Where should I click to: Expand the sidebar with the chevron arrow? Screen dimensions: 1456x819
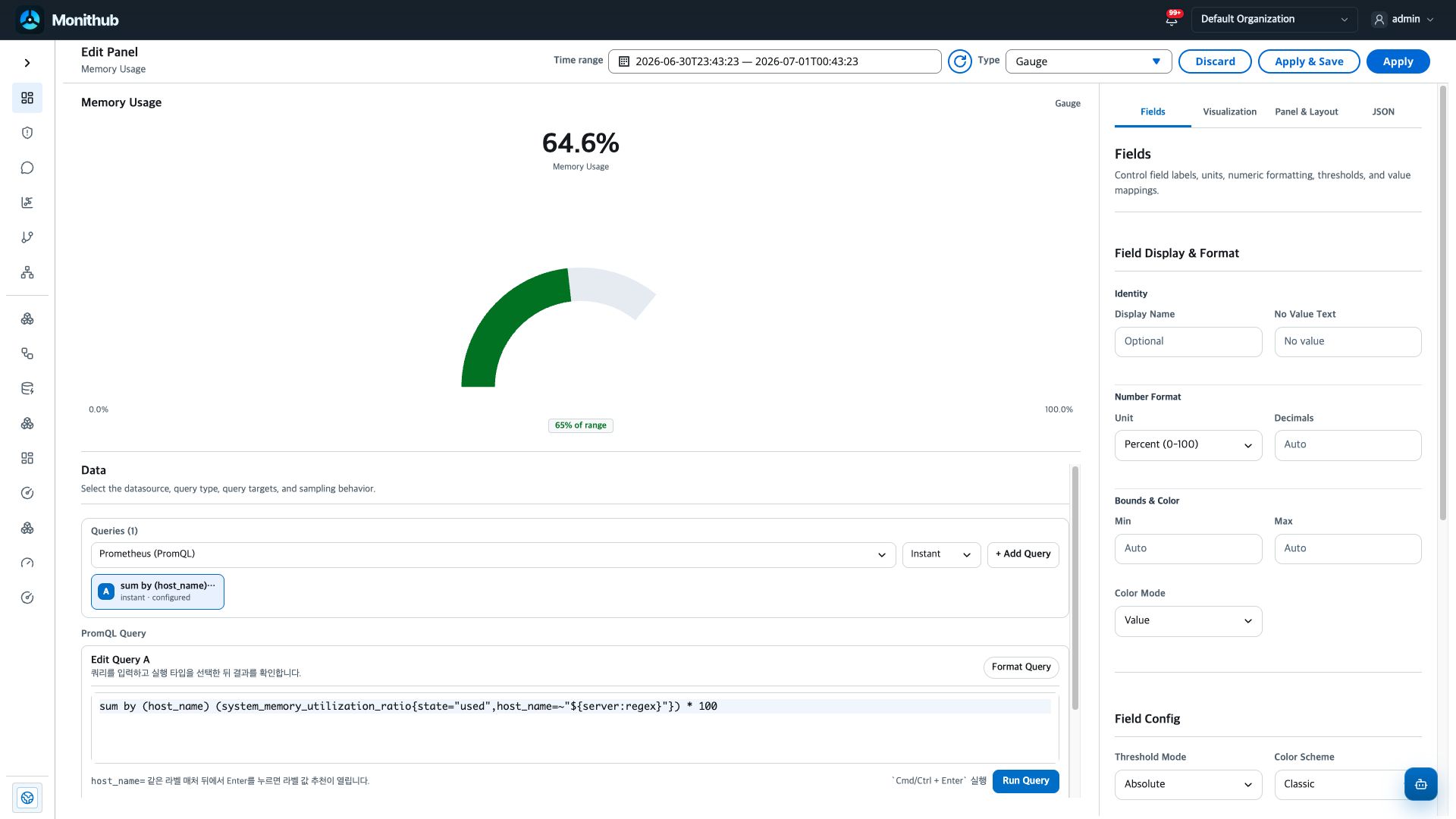coord(27,63)
